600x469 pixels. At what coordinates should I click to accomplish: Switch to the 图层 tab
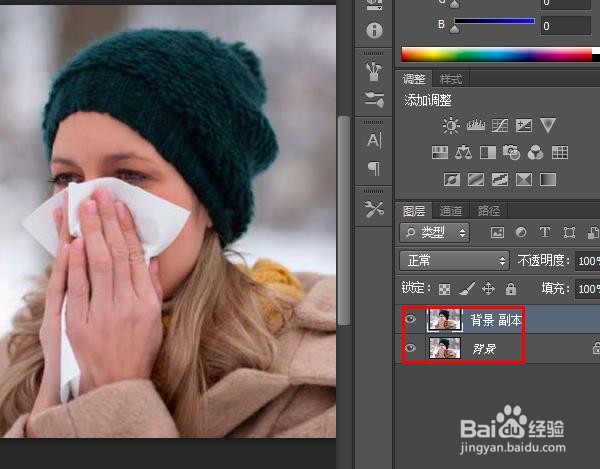[414, 211]
